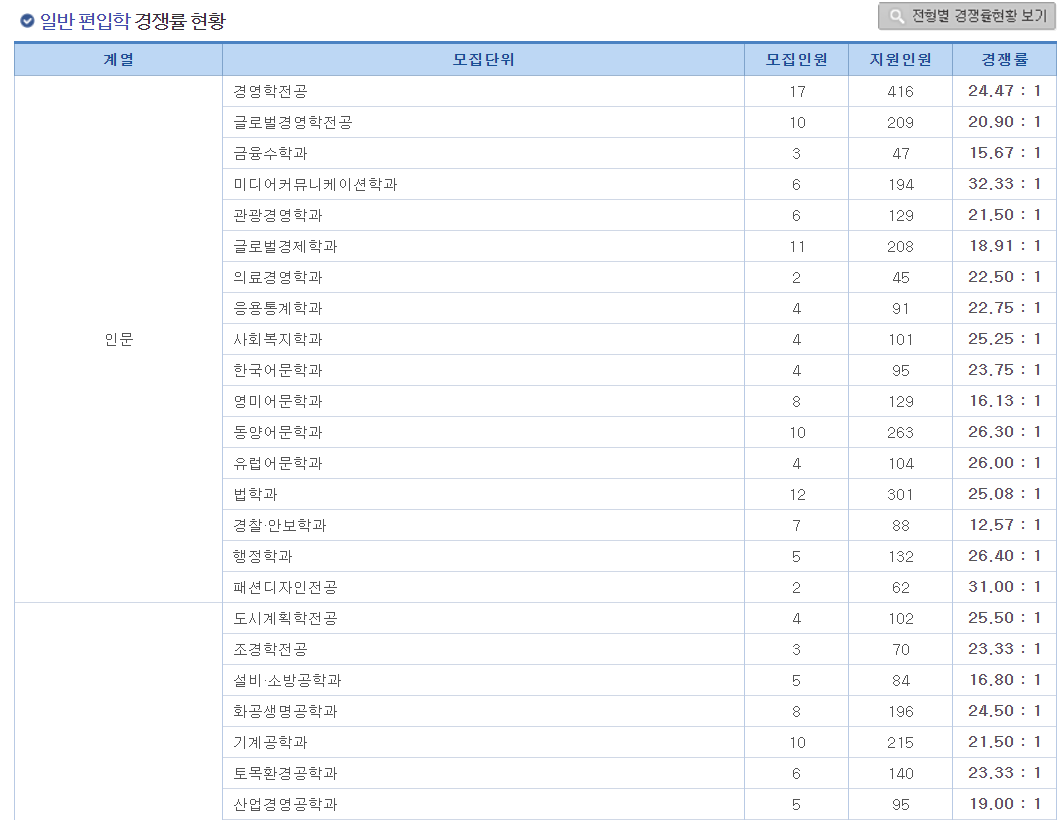
Task: Click the 금융수학과 row name
Action: 270,153
